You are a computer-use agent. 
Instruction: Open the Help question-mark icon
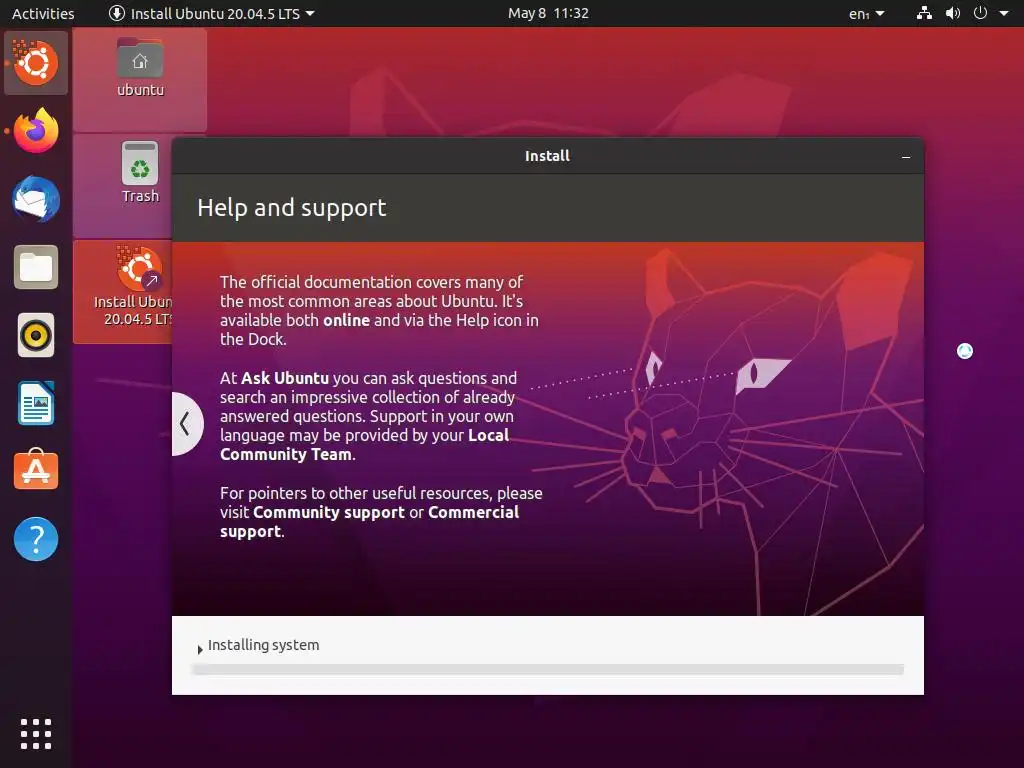coord(36,539)
